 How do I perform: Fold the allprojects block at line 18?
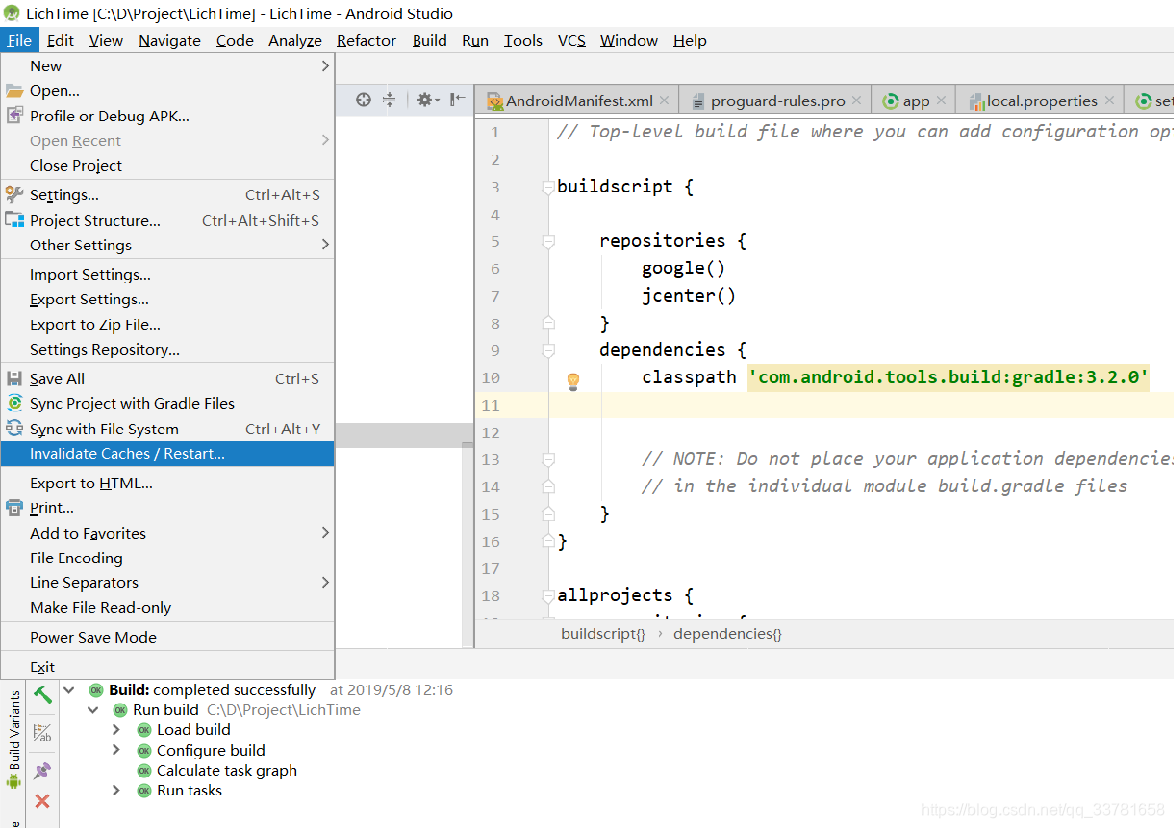click(x=548, y=596)
